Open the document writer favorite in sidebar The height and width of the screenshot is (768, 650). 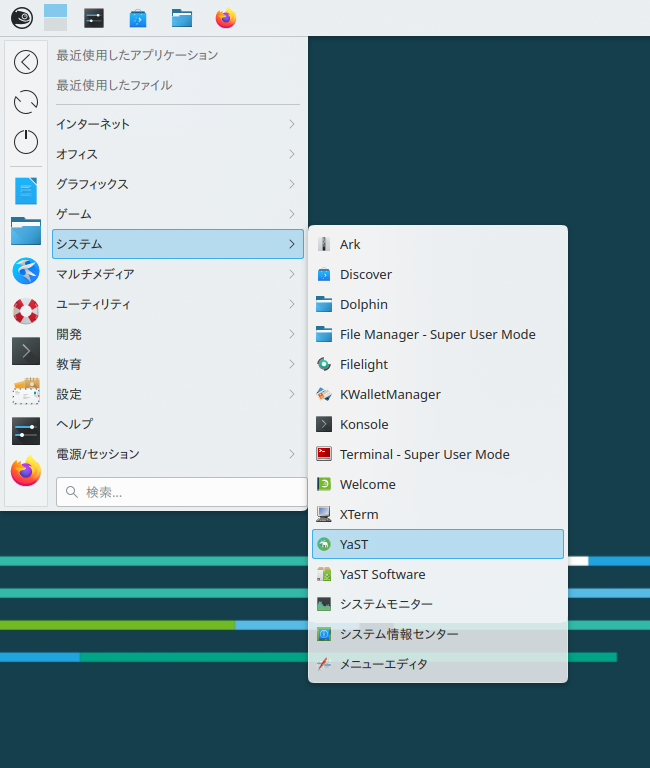pos(26,191)
